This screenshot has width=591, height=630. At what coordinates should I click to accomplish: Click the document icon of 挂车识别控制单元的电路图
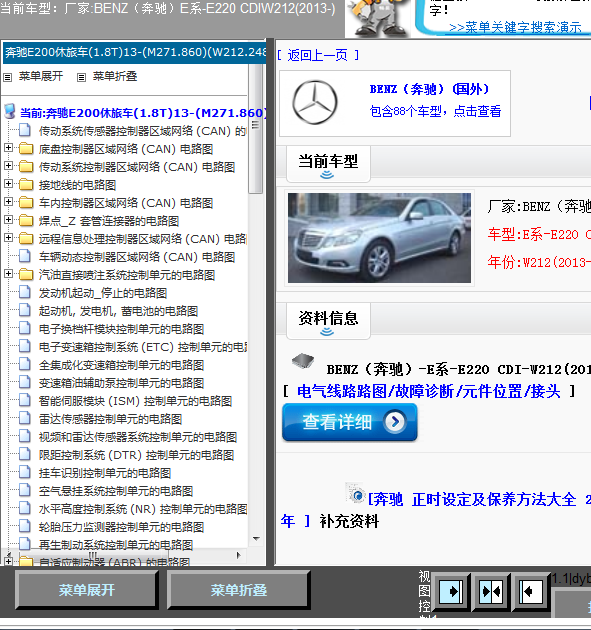click(x=25, y=472)
